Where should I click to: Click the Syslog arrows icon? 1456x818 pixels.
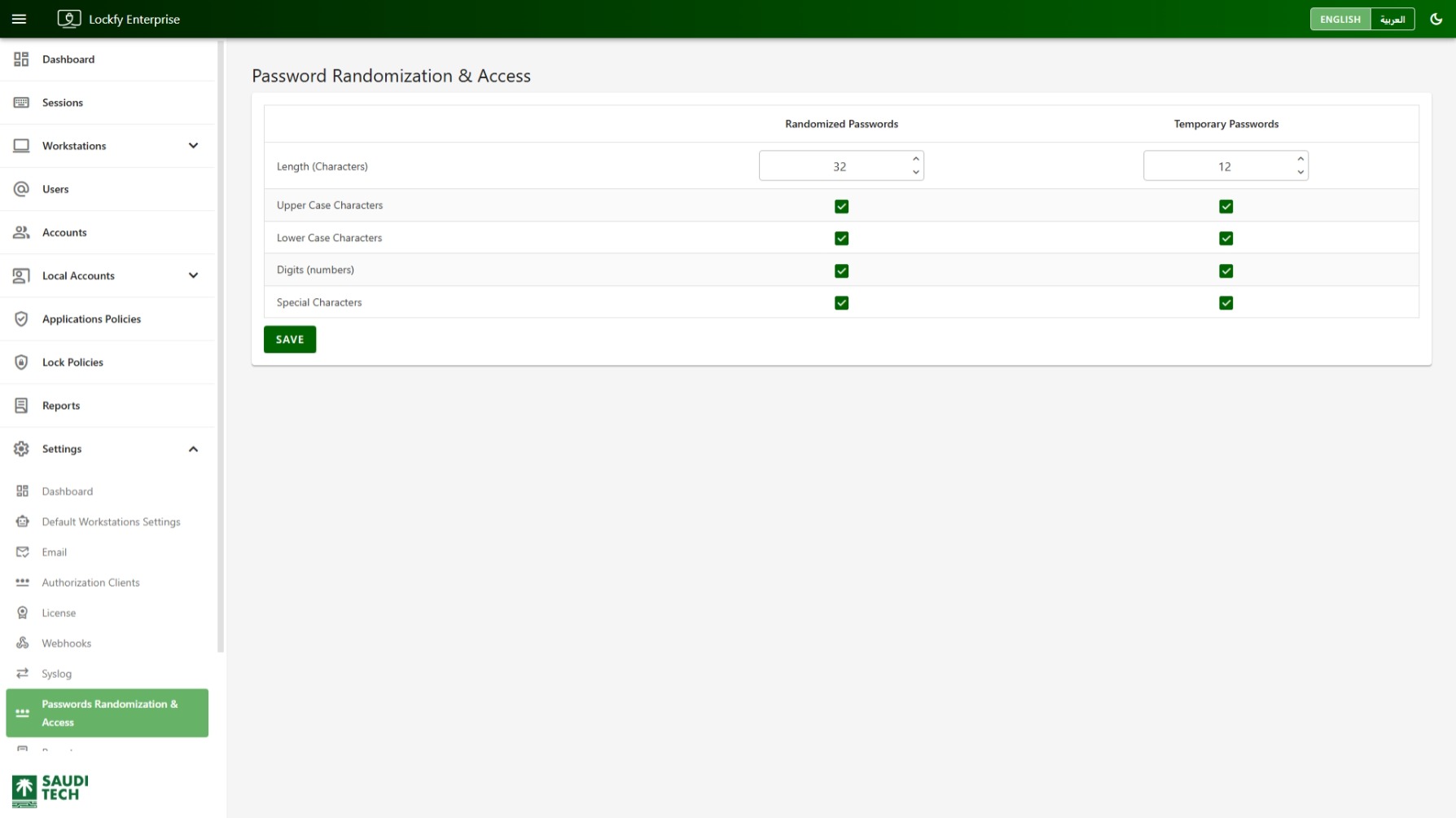point(23,673)
